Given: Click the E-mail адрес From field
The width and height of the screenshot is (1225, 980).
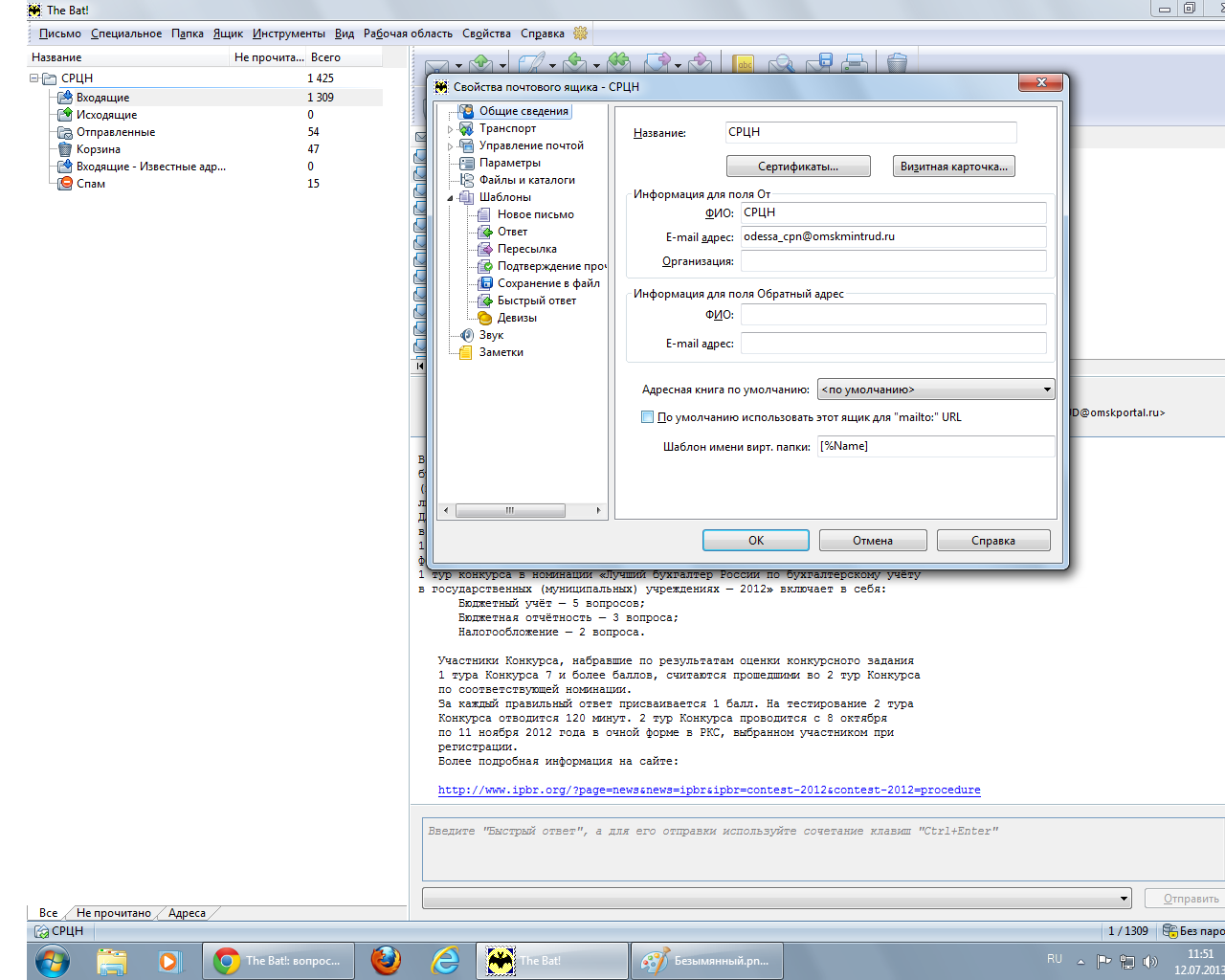Looking at the screenshot, I should point(893,236).
